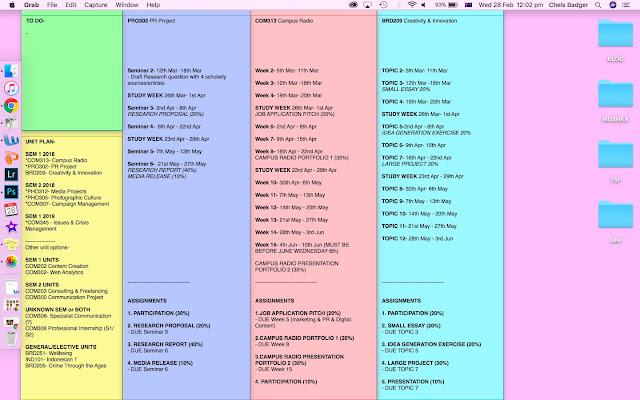640x400 pixels.
Task: Open the Word document stack in dock
Action: 12,287
